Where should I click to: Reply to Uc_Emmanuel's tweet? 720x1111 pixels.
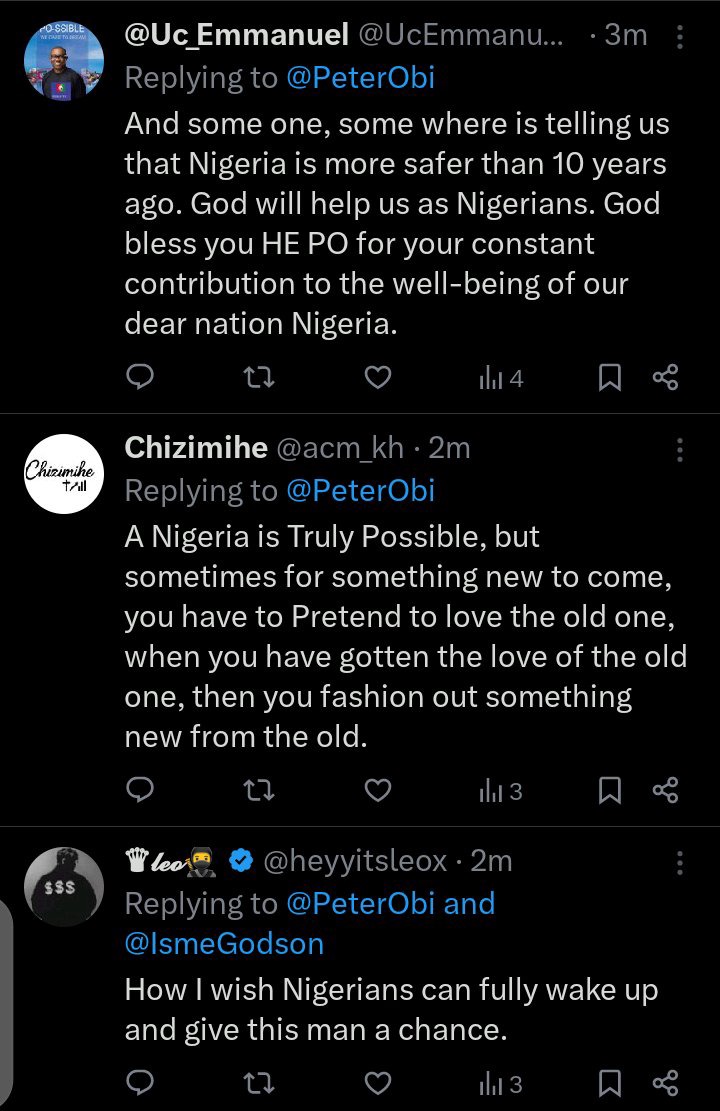[141, 377]
